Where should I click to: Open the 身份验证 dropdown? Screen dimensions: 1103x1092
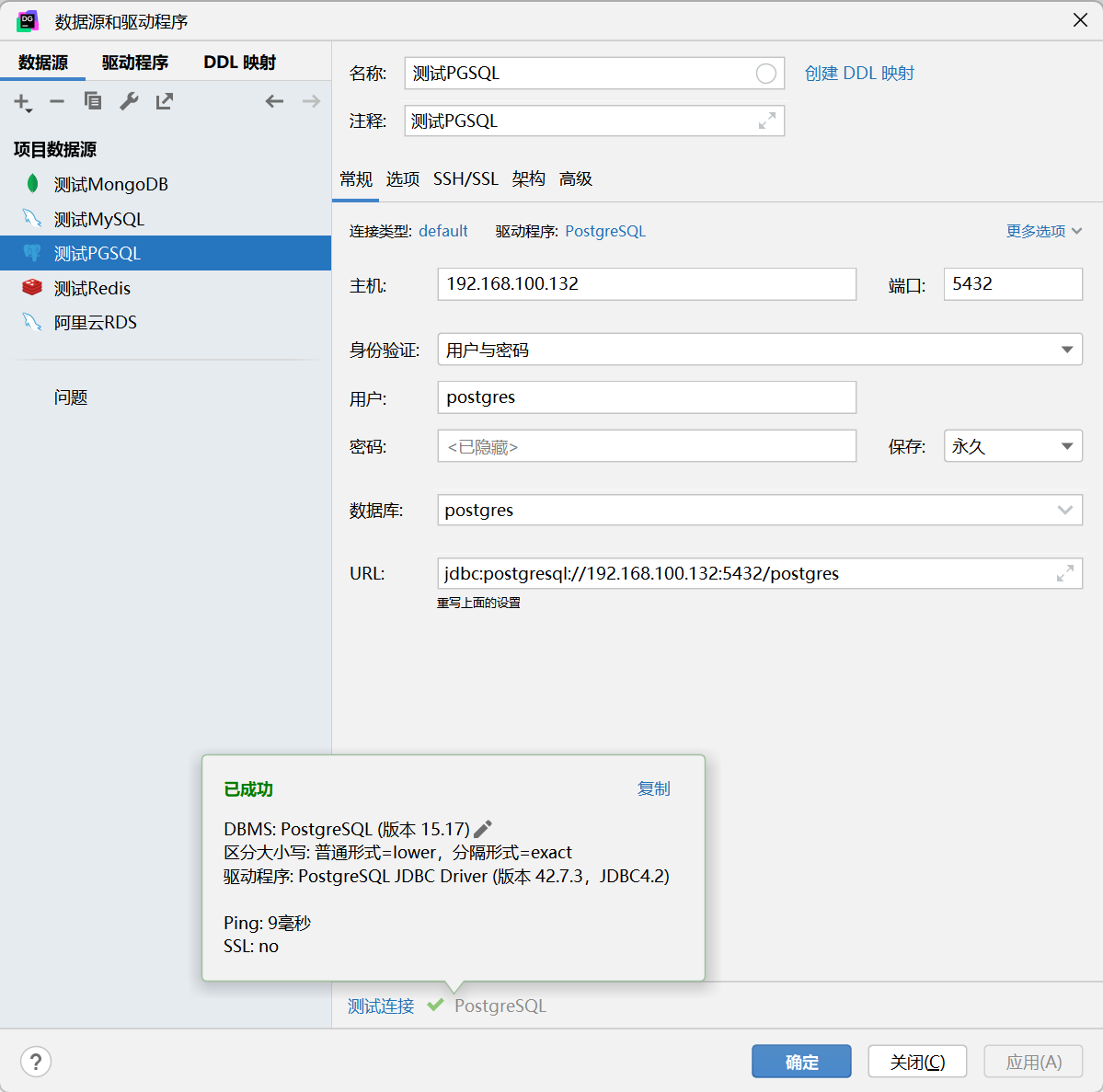click(760, 350)
